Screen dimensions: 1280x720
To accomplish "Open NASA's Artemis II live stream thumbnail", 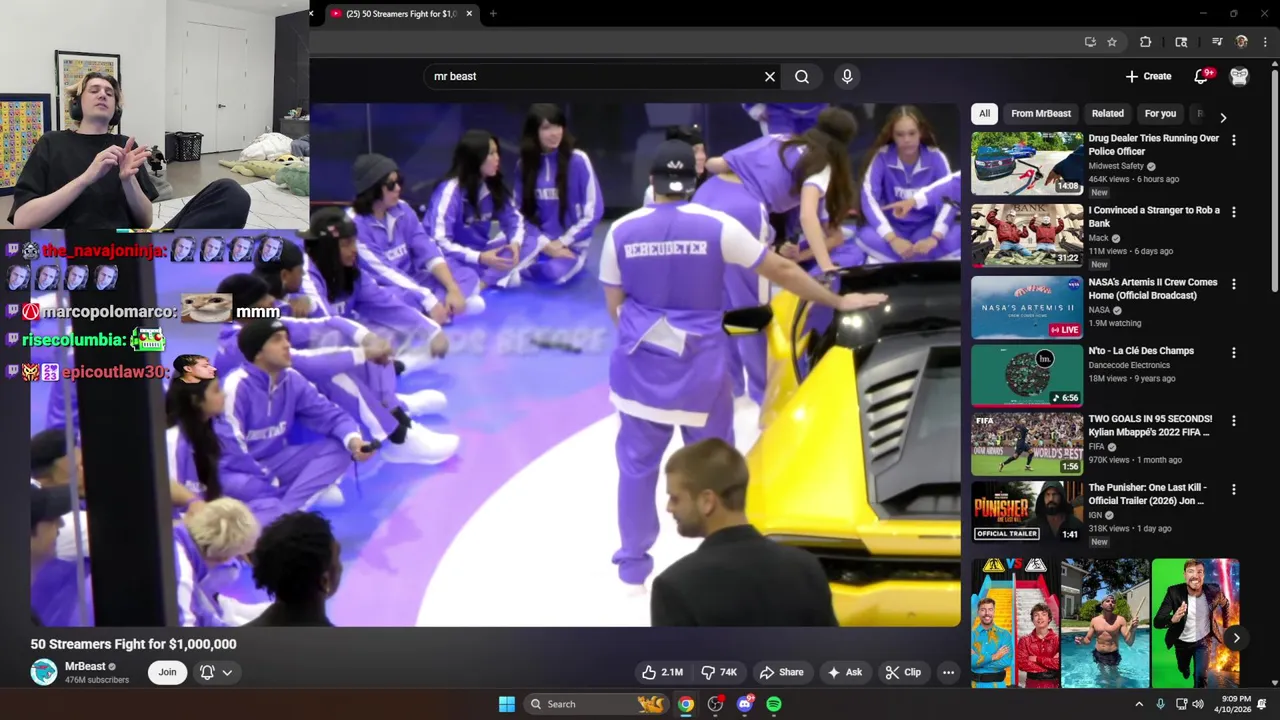I will pyautogui.click(x=1027, y=307).
